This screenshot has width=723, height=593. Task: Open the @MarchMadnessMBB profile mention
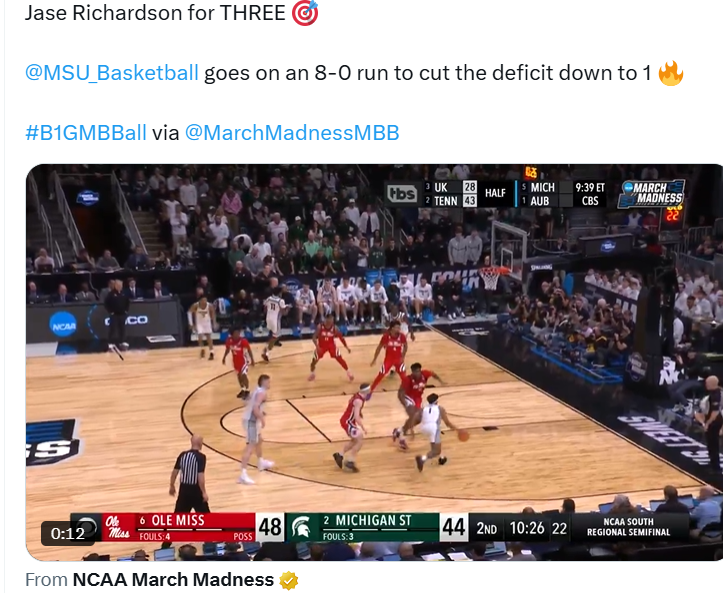(x=292, y=133)
